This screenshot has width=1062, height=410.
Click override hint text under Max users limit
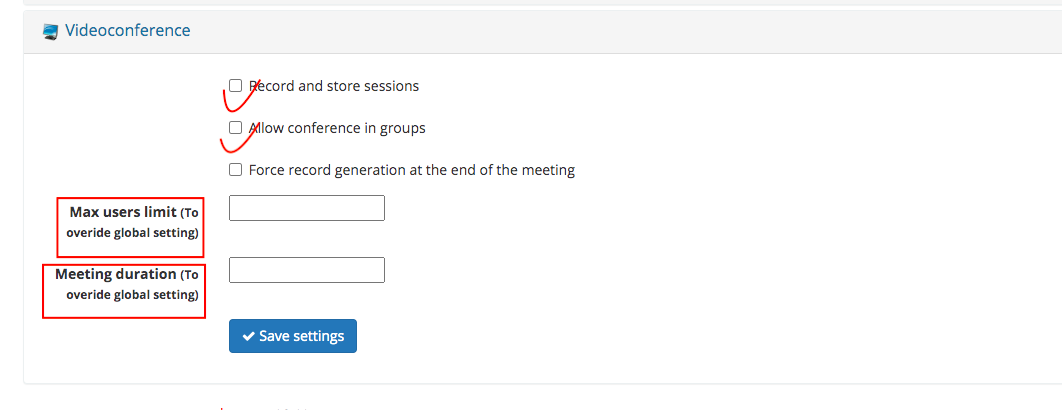click(x=133, y=233)
